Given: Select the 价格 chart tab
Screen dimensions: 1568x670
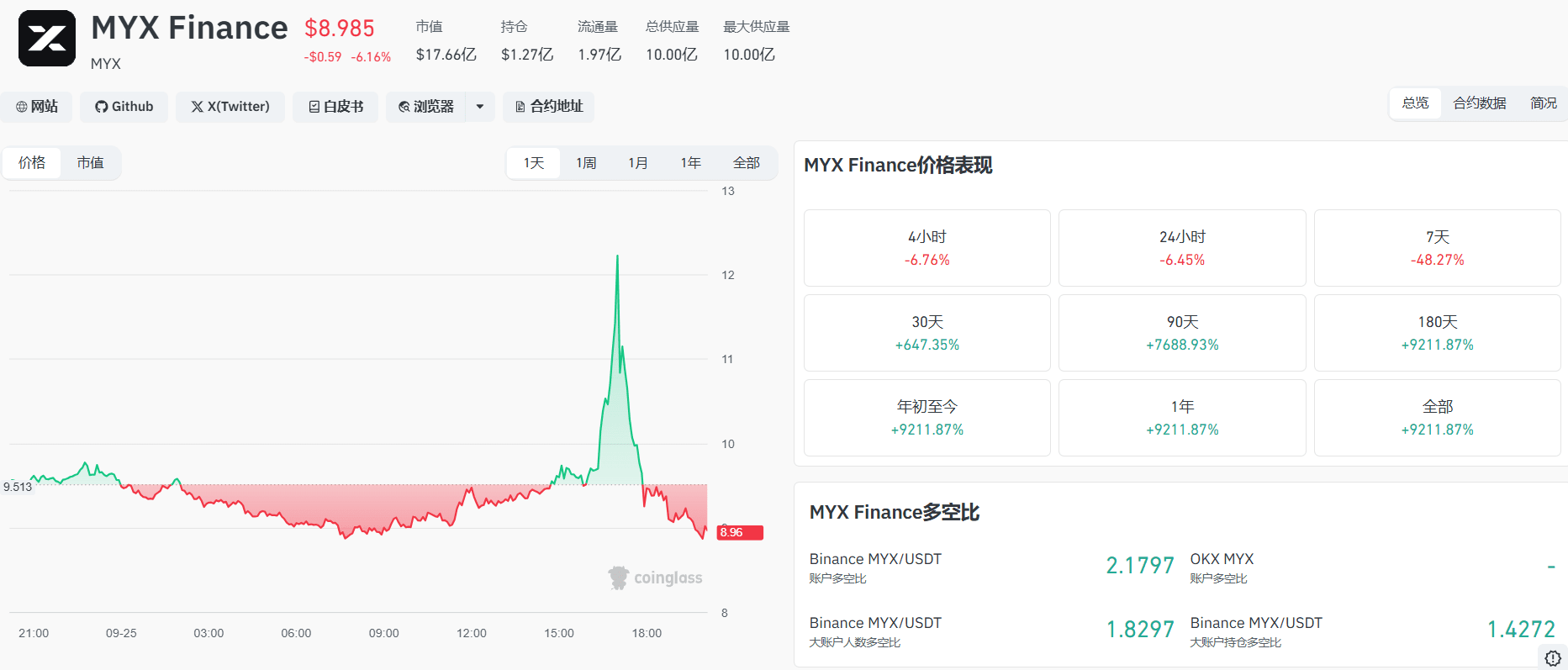Looking at the screenshot, I should [32, 163].
